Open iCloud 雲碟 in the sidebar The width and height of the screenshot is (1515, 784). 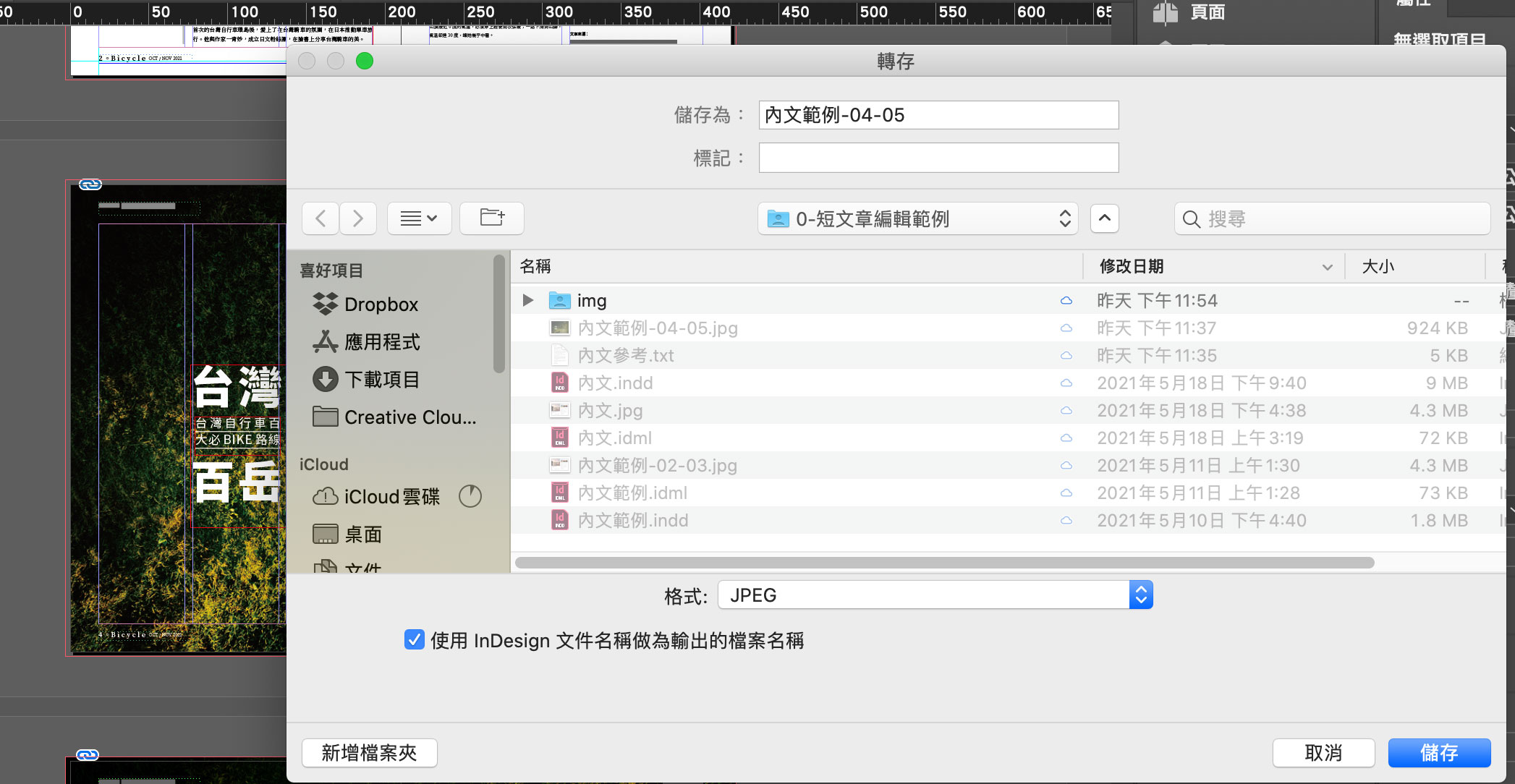[391, 497]
